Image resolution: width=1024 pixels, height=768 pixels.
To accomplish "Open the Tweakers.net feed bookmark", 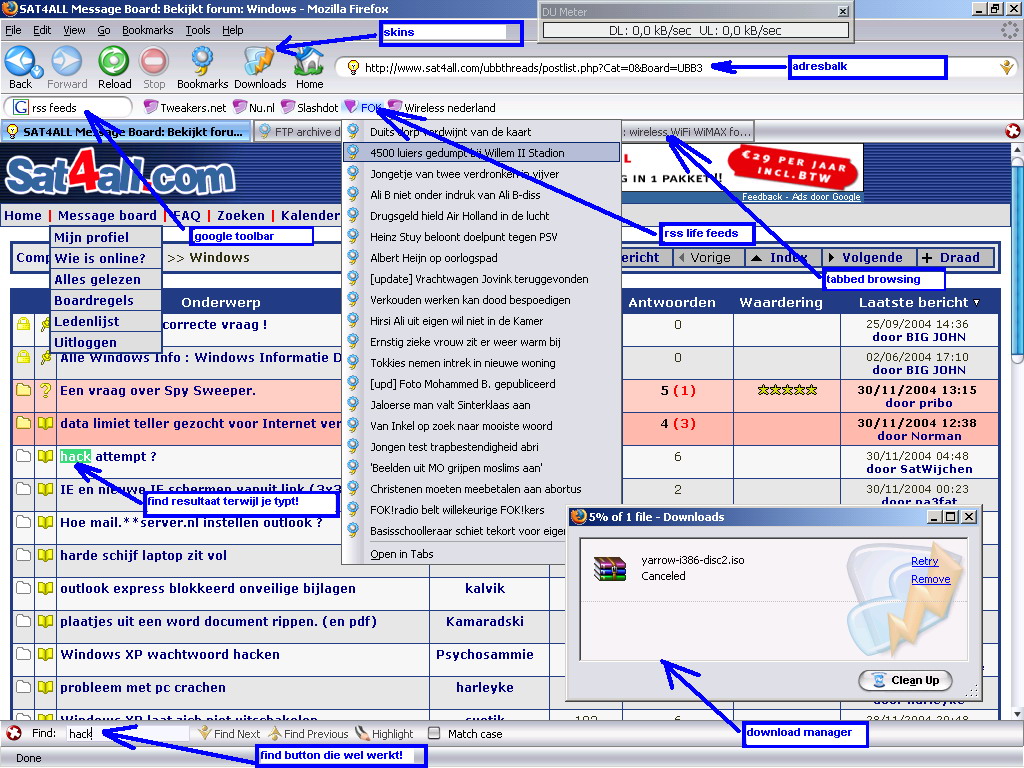I will [x=185, y=107].
